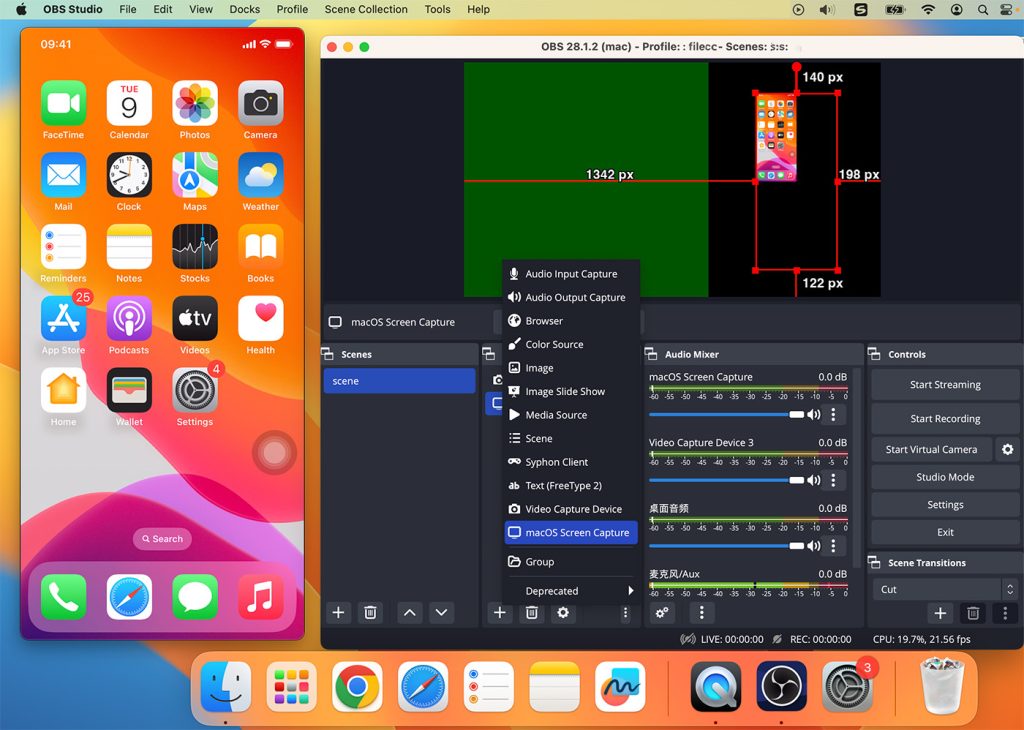
Task: Click add source plus icon
Action: click(x=500, y=612)
